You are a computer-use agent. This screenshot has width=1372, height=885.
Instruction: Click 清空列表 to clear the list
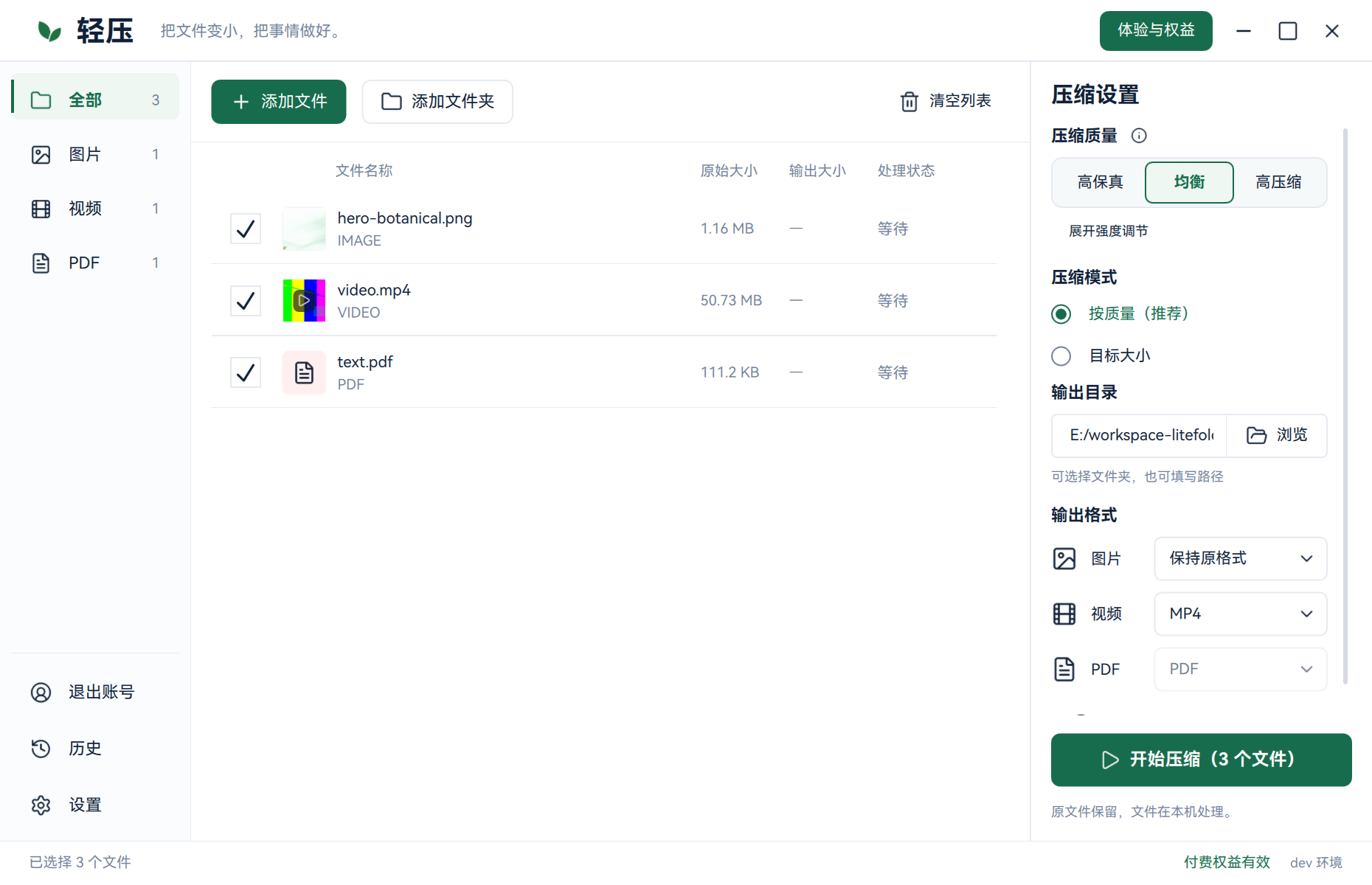click(x=946, y=101)
